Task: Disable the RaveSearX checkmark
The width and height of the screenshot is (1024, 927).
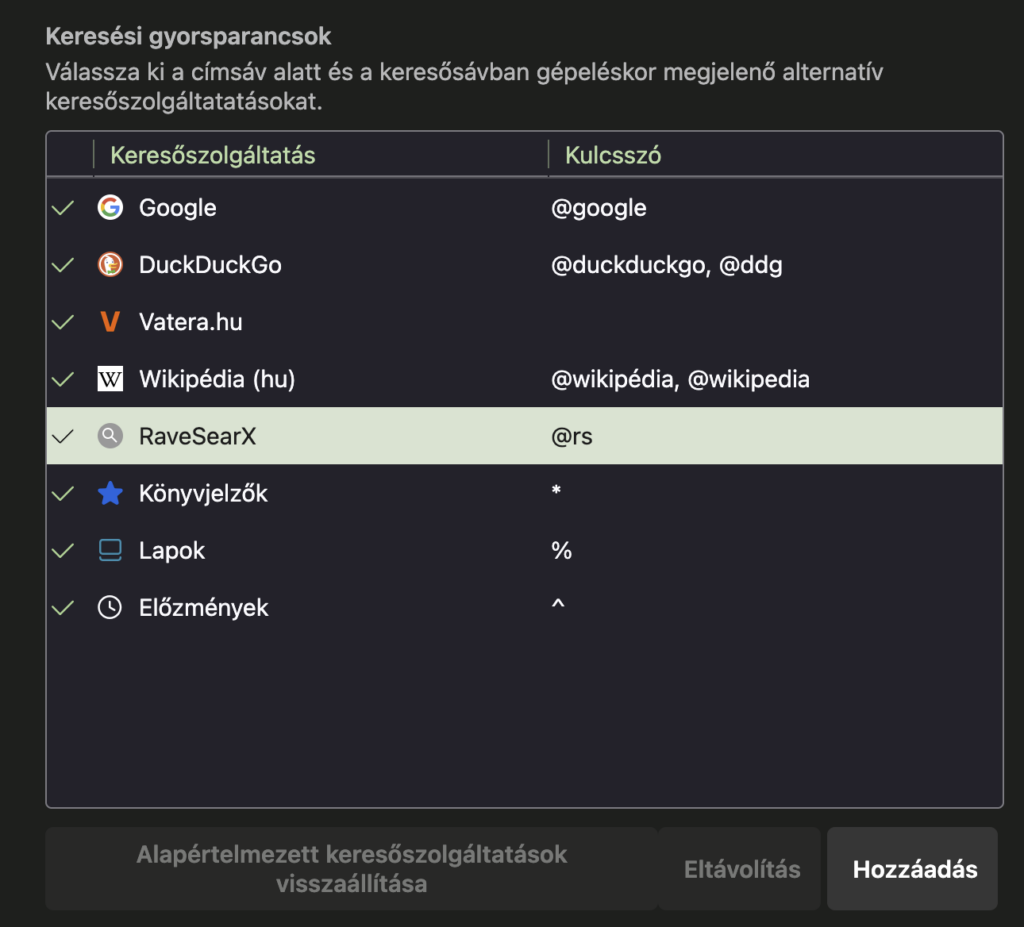Action: 63,436
